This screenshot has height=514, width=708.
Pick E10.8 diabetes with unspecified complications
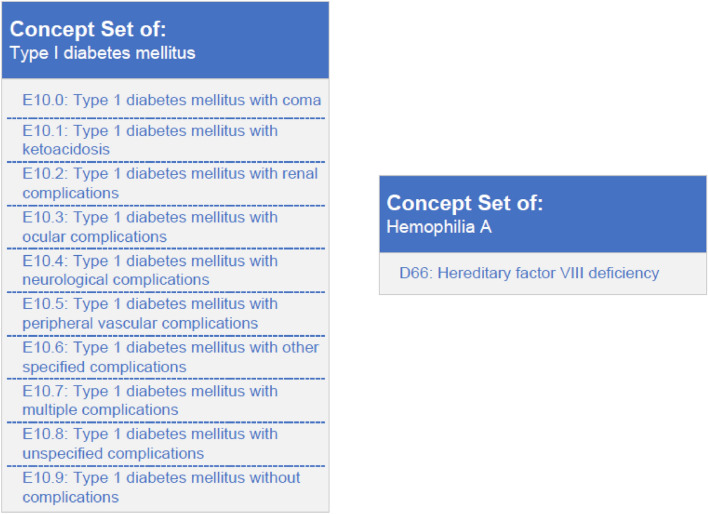[150, 444]
